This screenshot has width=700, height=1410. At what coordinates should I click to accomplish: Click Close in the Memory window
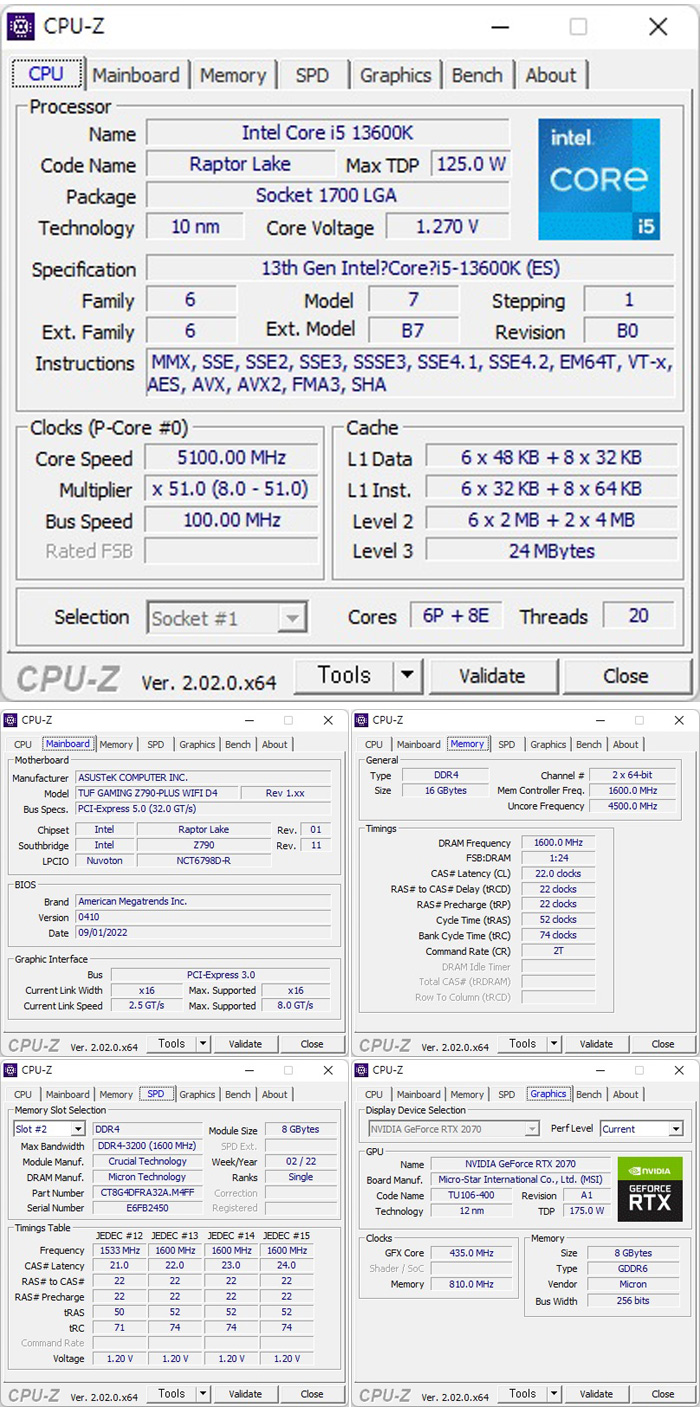(663, 1044)
